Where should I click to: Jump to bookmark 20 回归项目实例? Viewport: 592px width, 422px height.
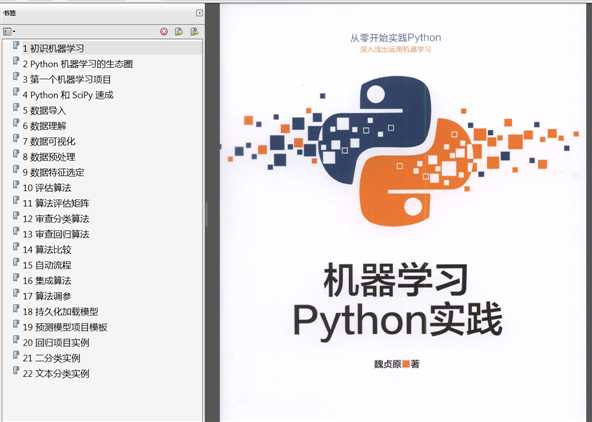click(x=56, y=343)
